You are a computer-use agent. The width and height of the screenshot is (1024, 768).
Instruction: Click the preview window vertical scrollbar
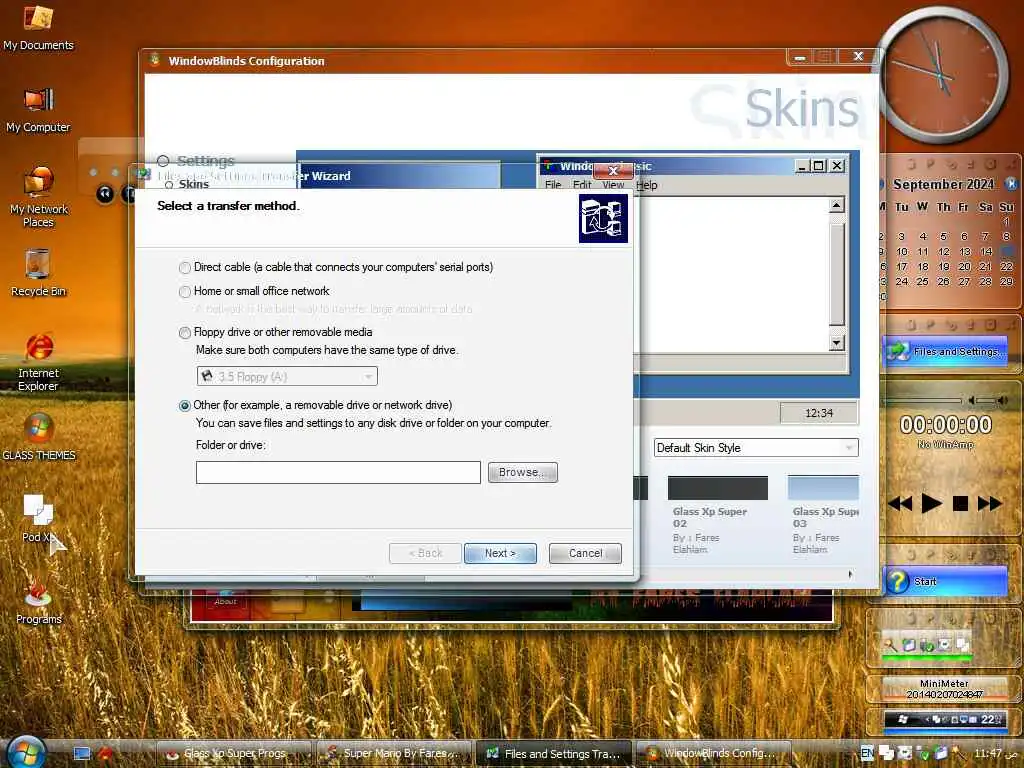(837, 274)
